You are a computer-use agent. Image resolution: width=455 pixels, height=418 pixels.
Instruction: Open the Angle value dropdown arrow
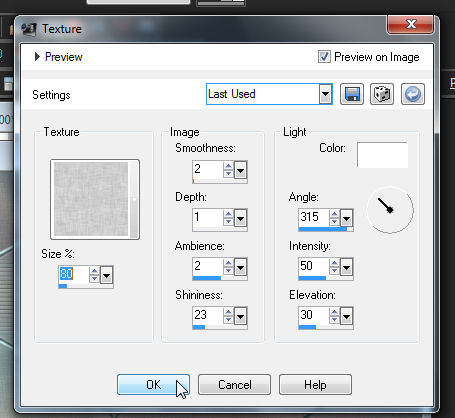(x=346, y=219)
